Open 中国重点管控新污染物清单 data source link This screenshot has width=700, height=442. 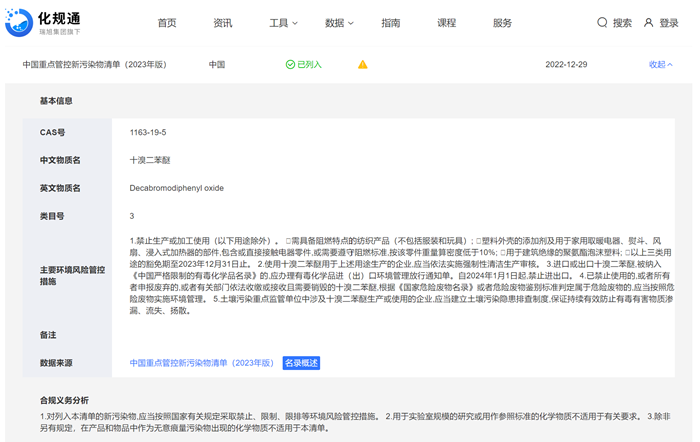coord(202,363)
